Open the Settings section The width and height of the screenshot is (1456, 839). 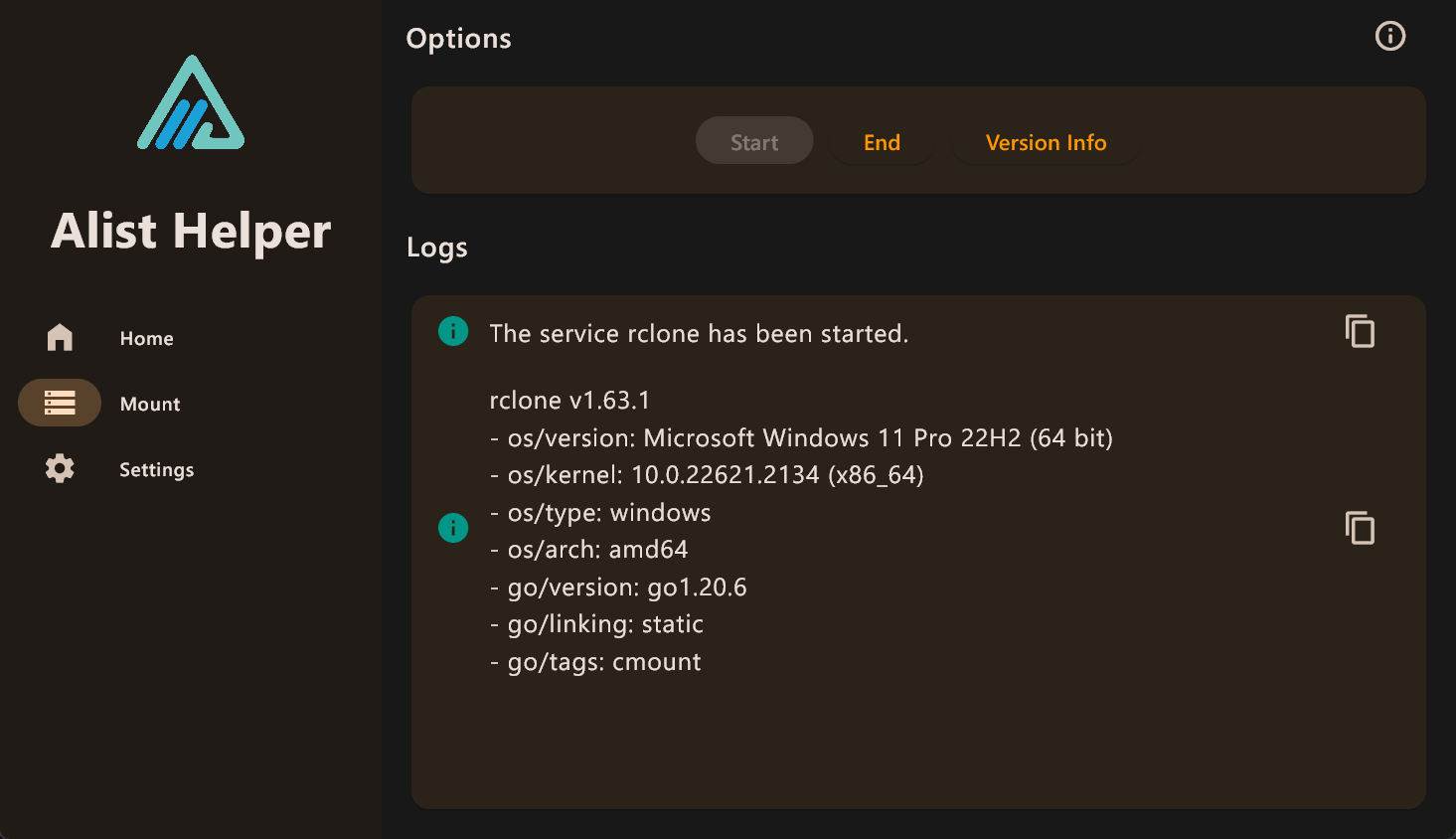click(156, 468)
